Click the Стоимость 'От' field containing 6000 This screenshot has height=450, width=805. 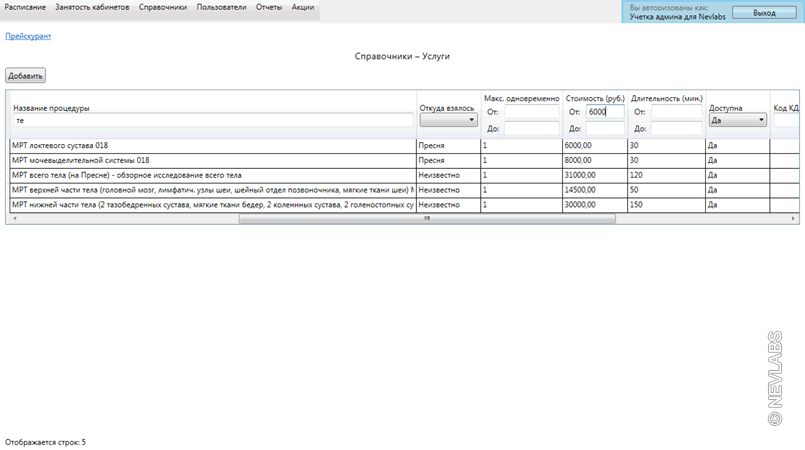point(604,112)
